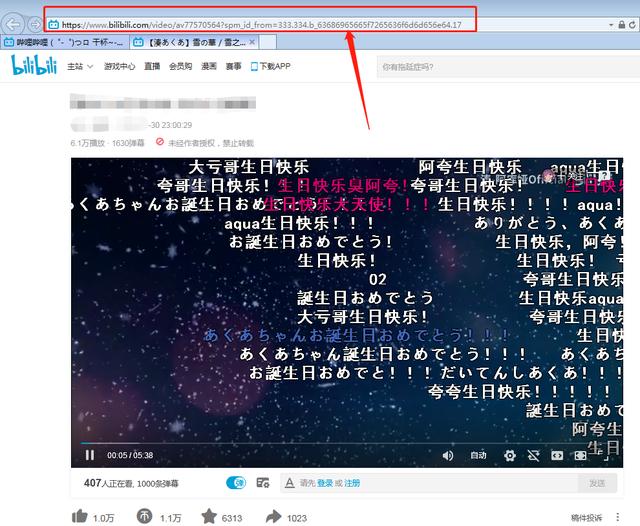The width and height of the screenshot is (640, 526).
Task: Give a coin to the video
Action: [x=144, y=516]
